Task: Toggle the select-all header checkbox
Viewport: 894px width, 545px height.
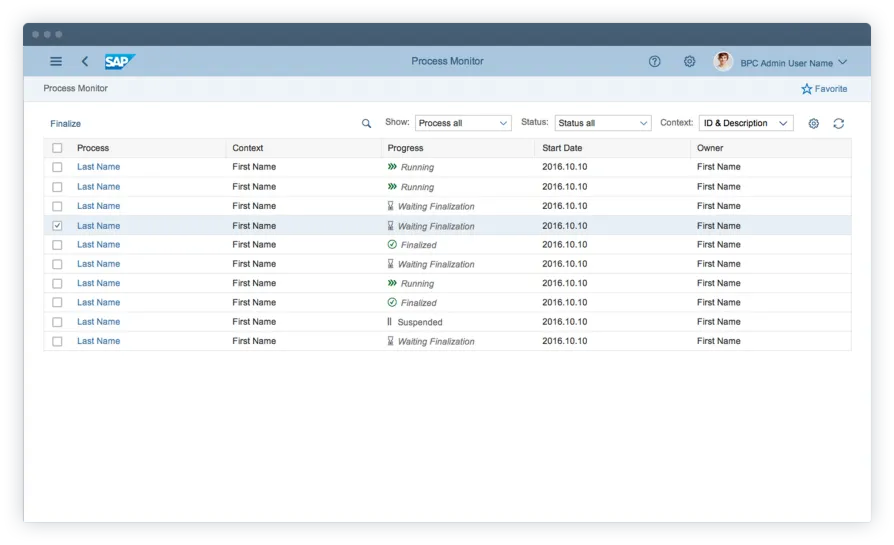Action: click(57, 148)
